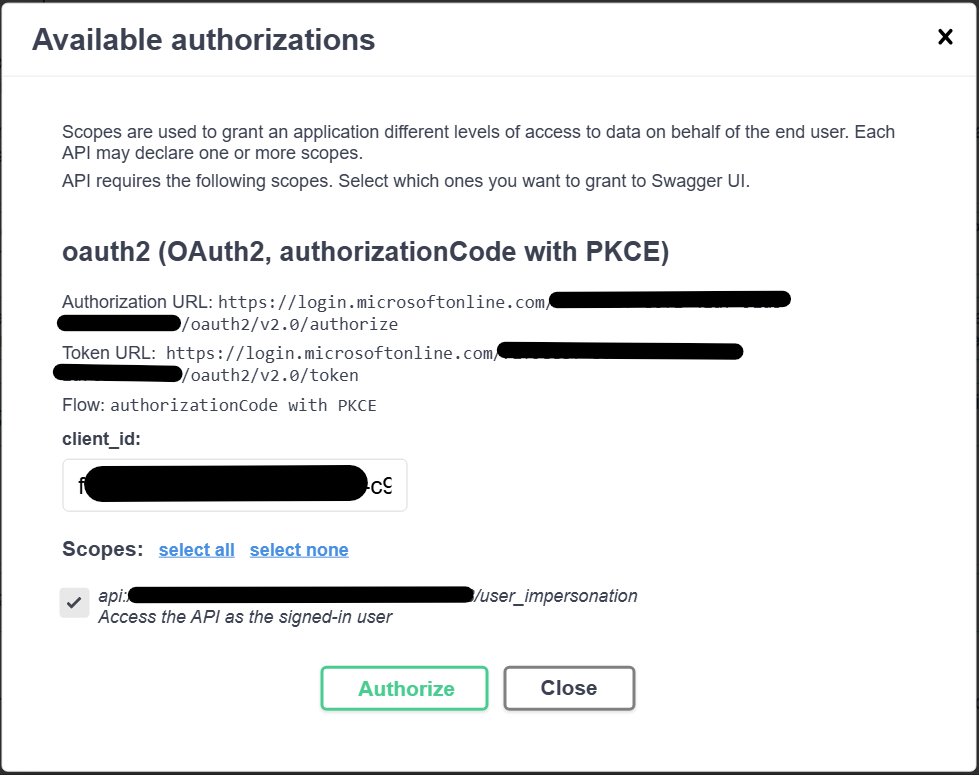Click 'Access the API as the signed-in user'
This screenshot has height=775, width=979.
click(x=245, y=617)
